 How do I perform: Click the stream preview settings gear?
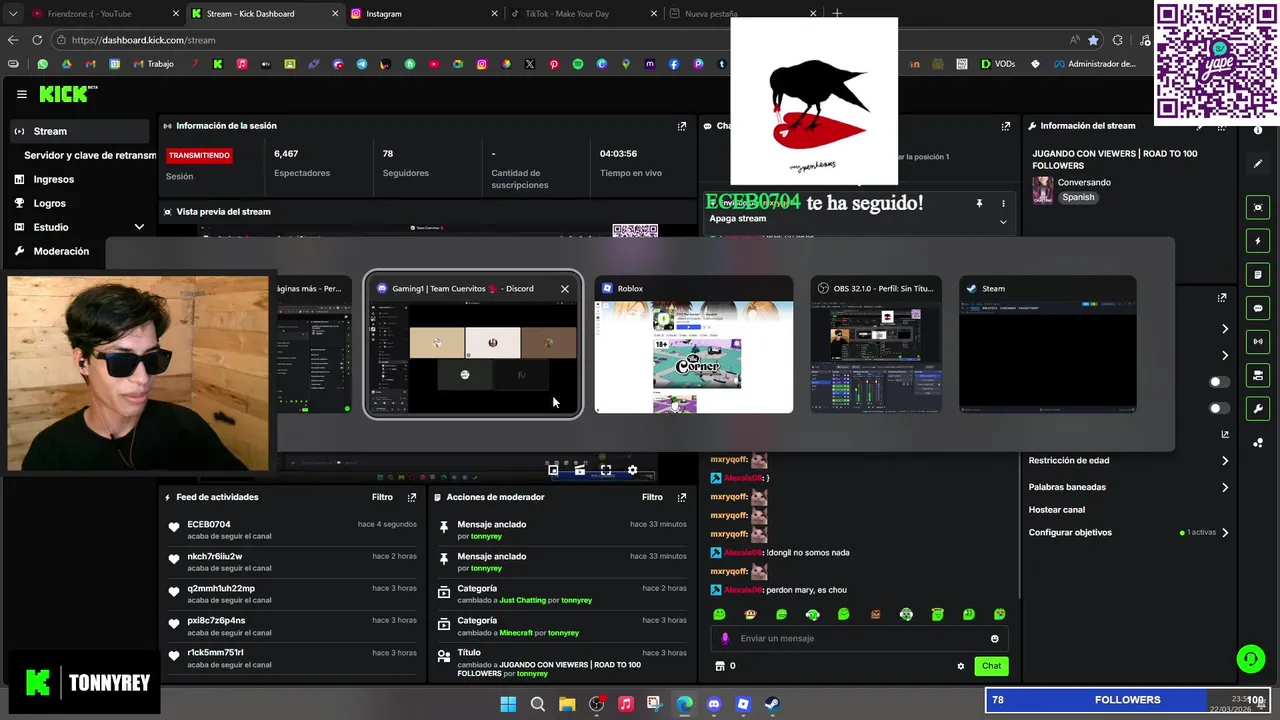click(632, 469)
